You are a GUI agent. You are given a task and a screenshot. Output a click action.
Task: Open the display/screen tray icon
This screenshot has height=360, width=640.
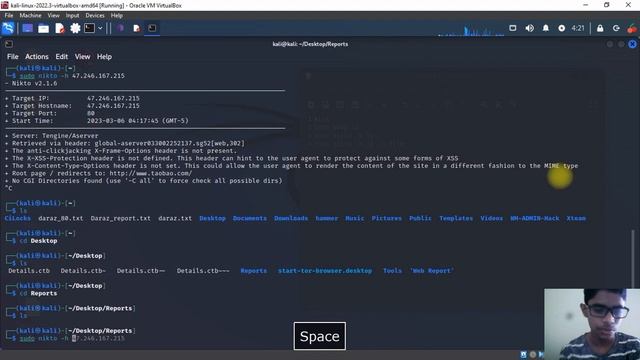click(513, 28)
